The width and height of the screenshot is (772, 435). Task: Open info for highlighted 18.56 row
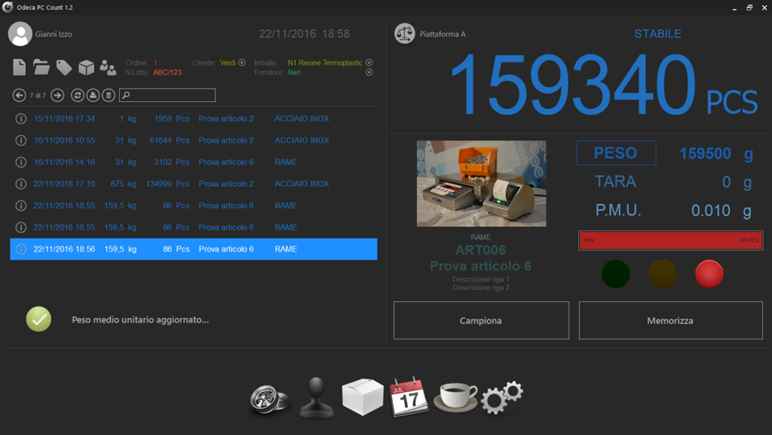coord(21,249)
